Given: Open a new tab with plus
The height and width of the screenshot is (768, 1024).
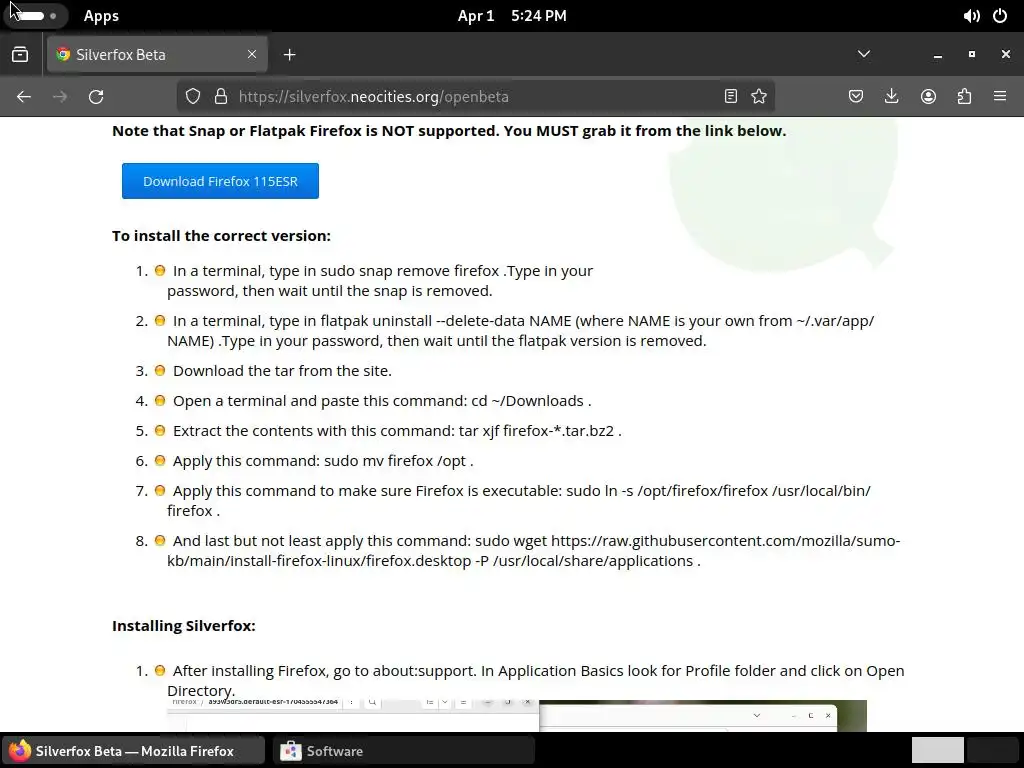Looking at the screenshot, I should pyautogui.click(x=290, y=55).
